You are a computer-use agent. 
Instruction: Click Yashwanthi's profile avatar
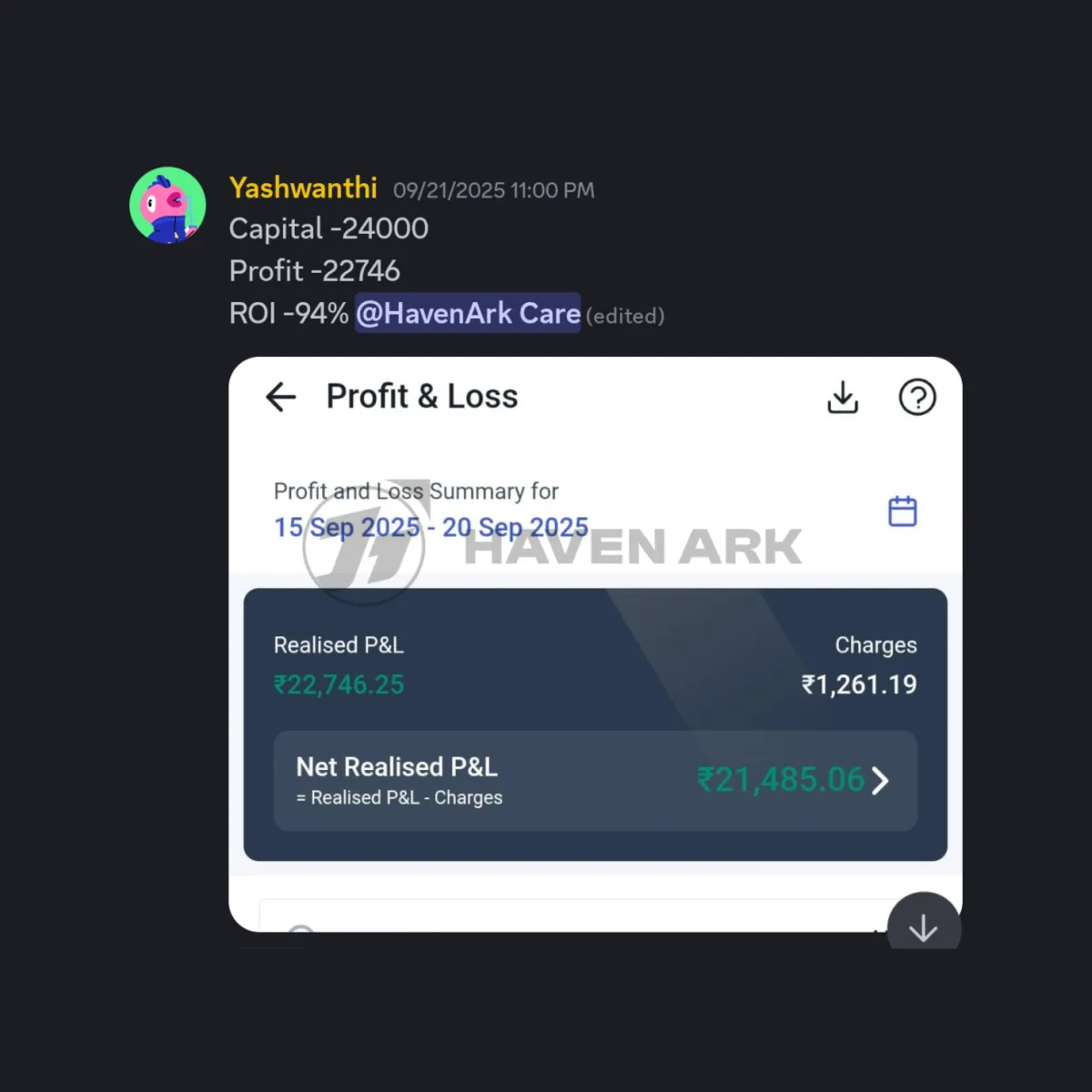click(167, 205)
